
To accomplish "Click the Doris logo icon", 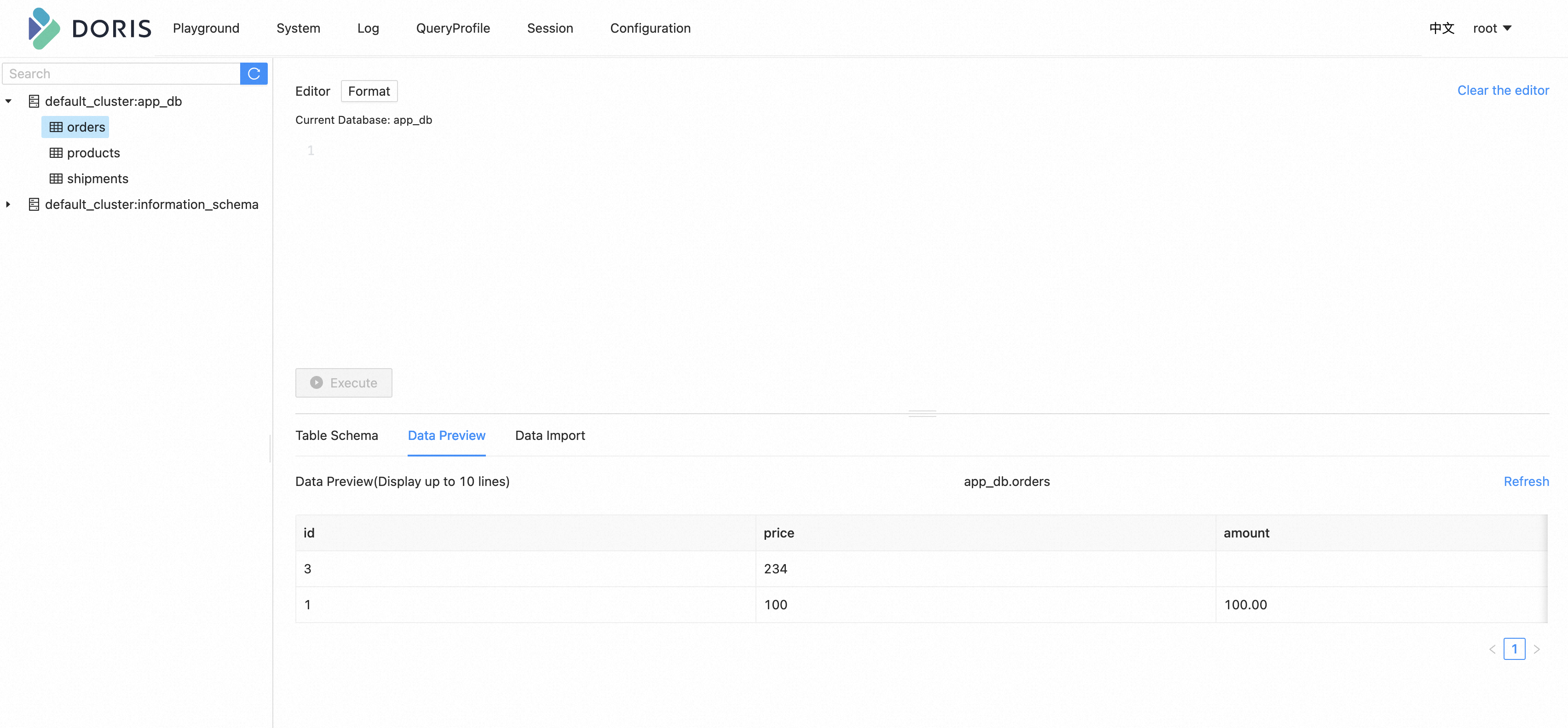I will pyautogui.click(x=44, y=28).
